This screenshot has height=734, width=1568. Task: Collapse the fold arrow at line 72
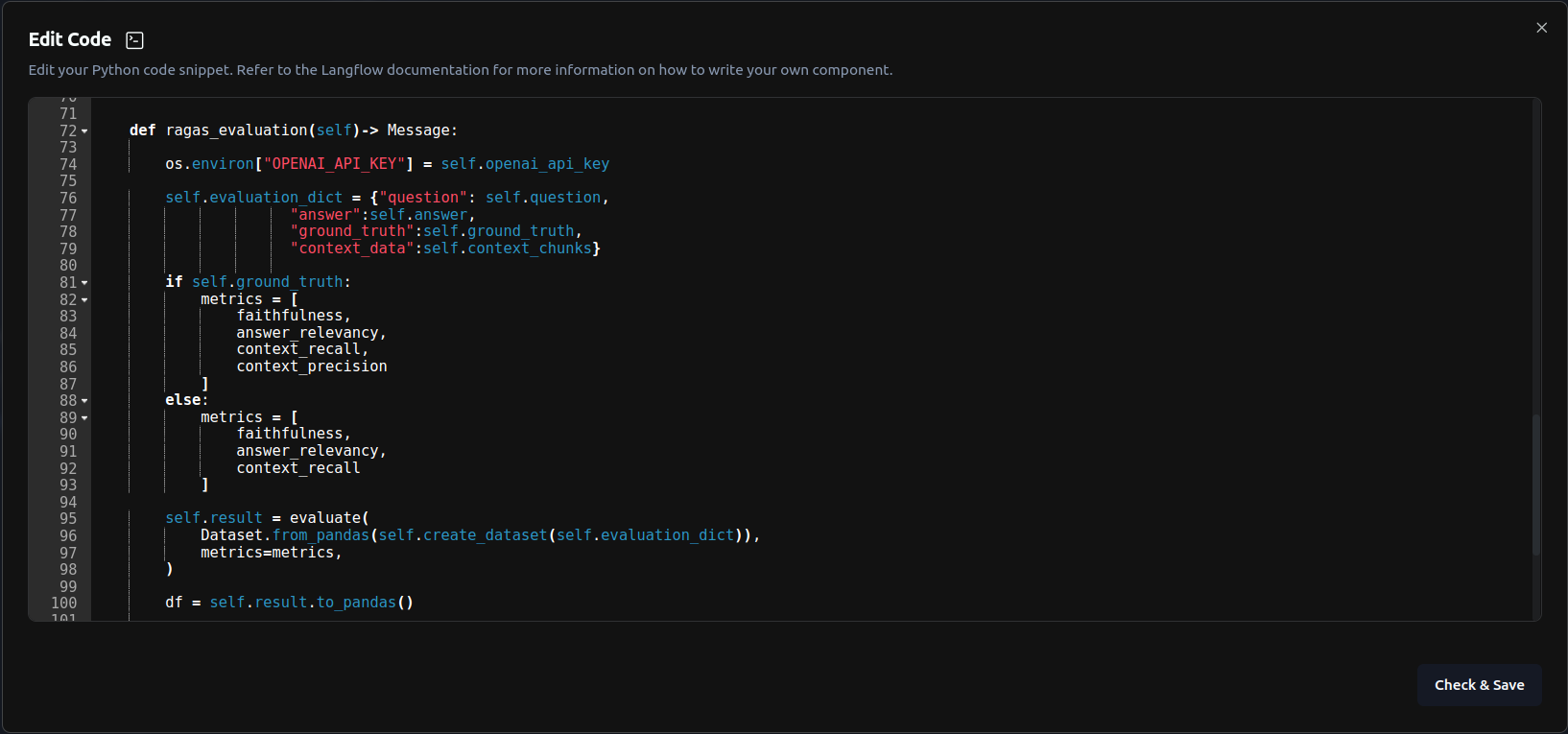point(84,131)
